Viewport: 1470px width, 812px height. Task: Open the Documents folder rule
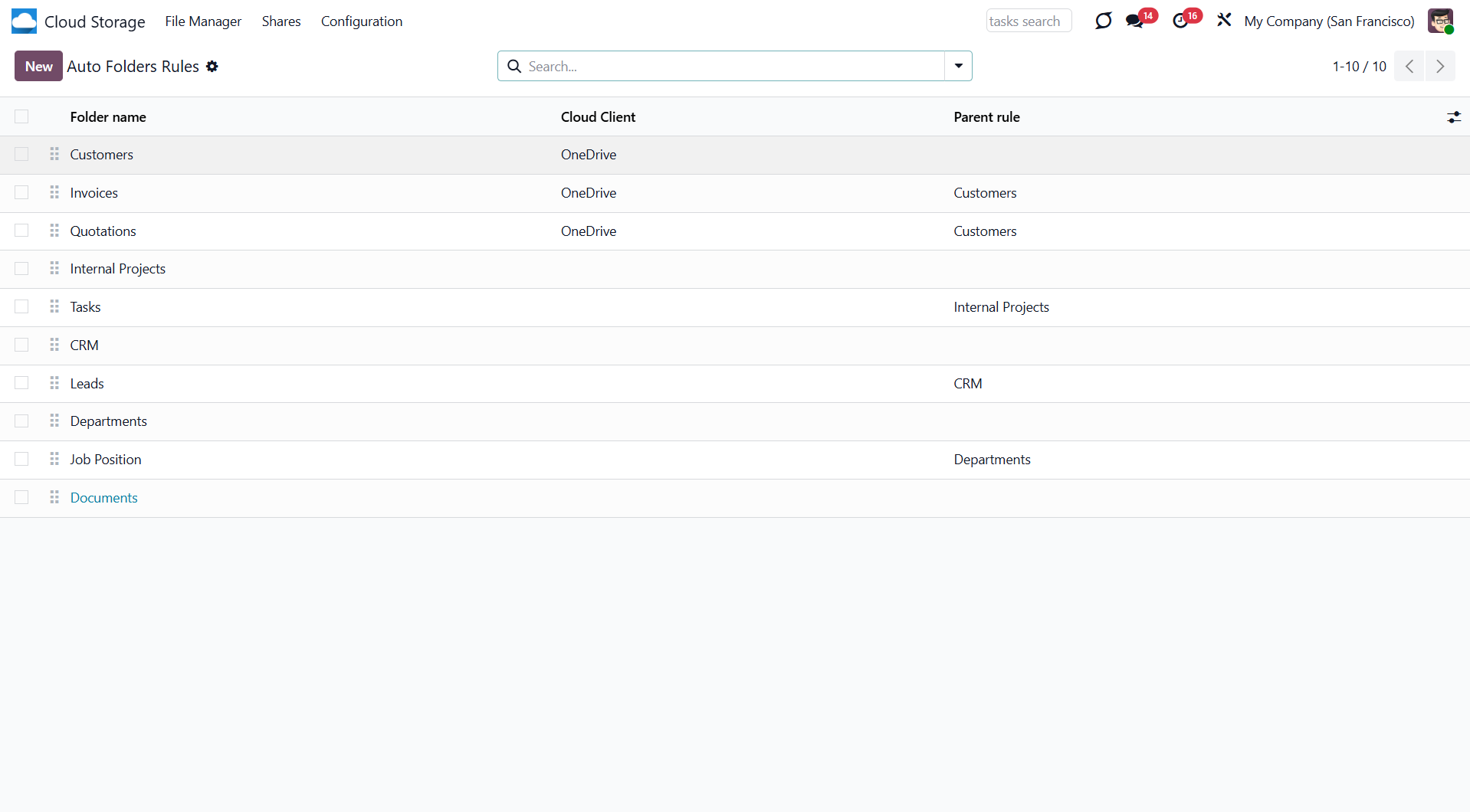tap(104, 498)
